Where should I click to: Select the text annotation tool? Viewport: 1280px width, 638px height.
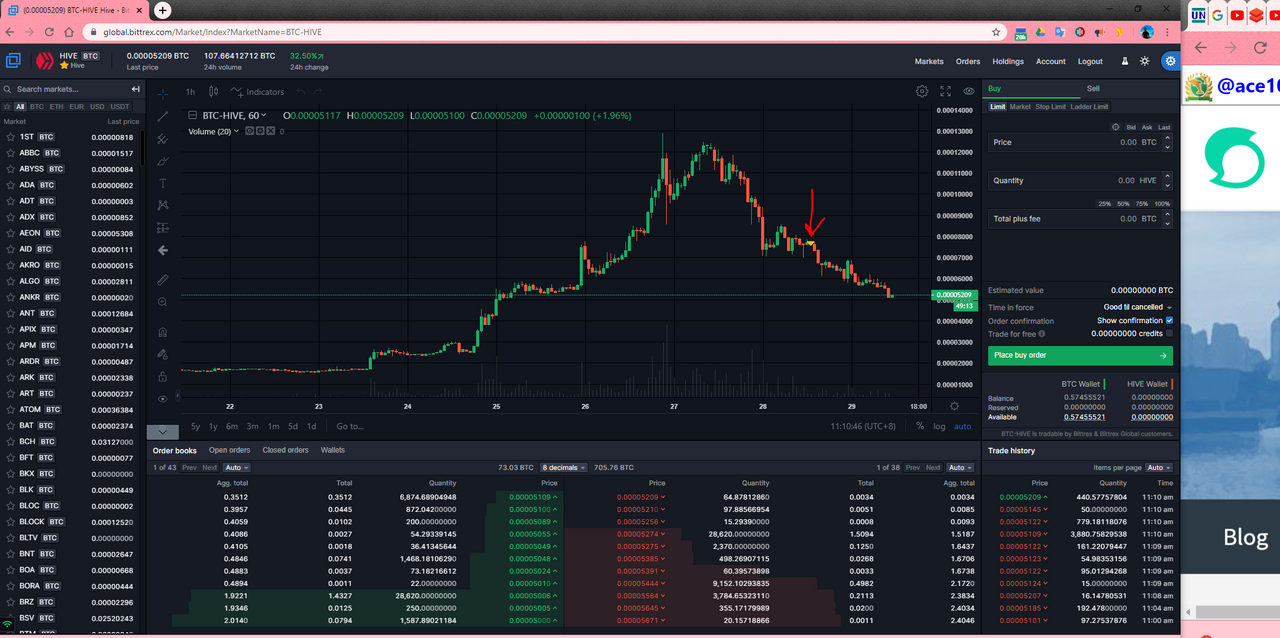(x=162, y=183)
